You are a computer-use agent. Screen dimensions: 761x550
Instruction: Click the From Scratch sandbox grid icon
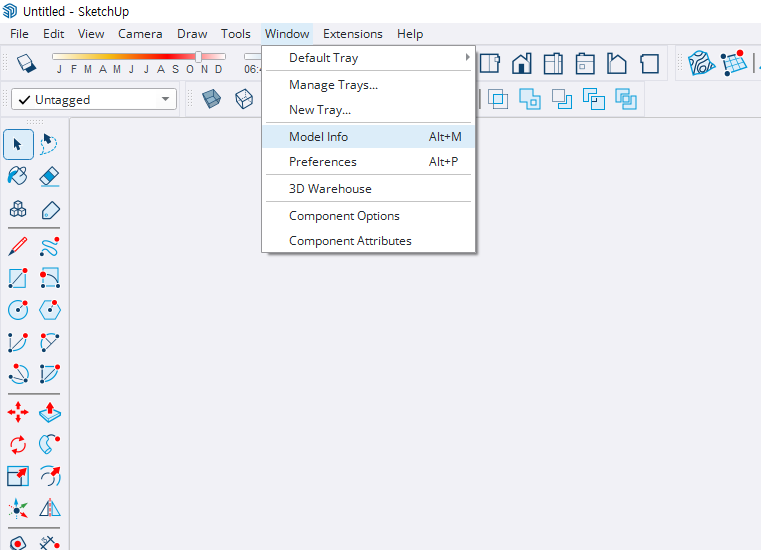[733, 63]
